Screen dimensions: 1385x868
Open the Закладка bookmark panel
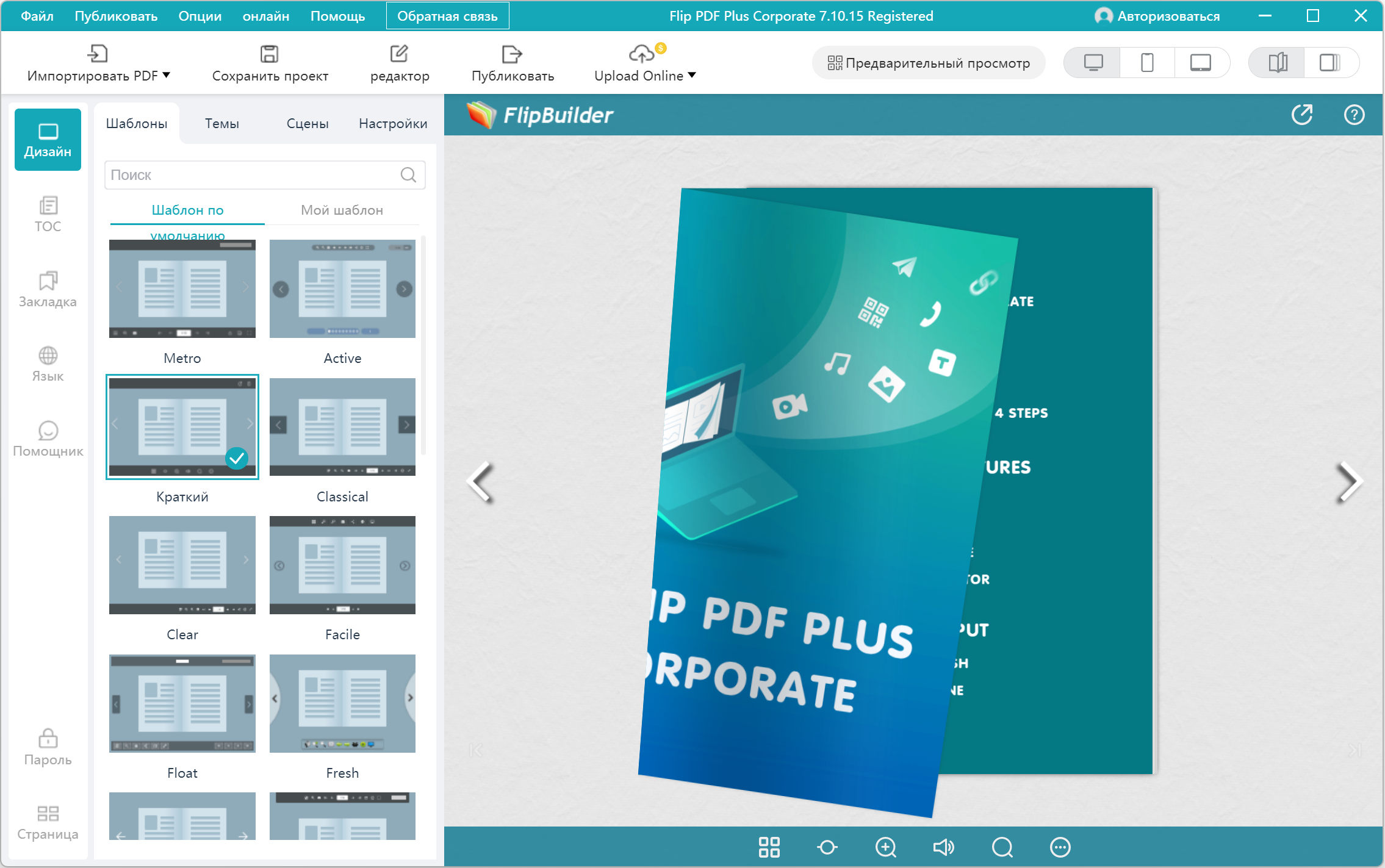[x=48, y=289]
